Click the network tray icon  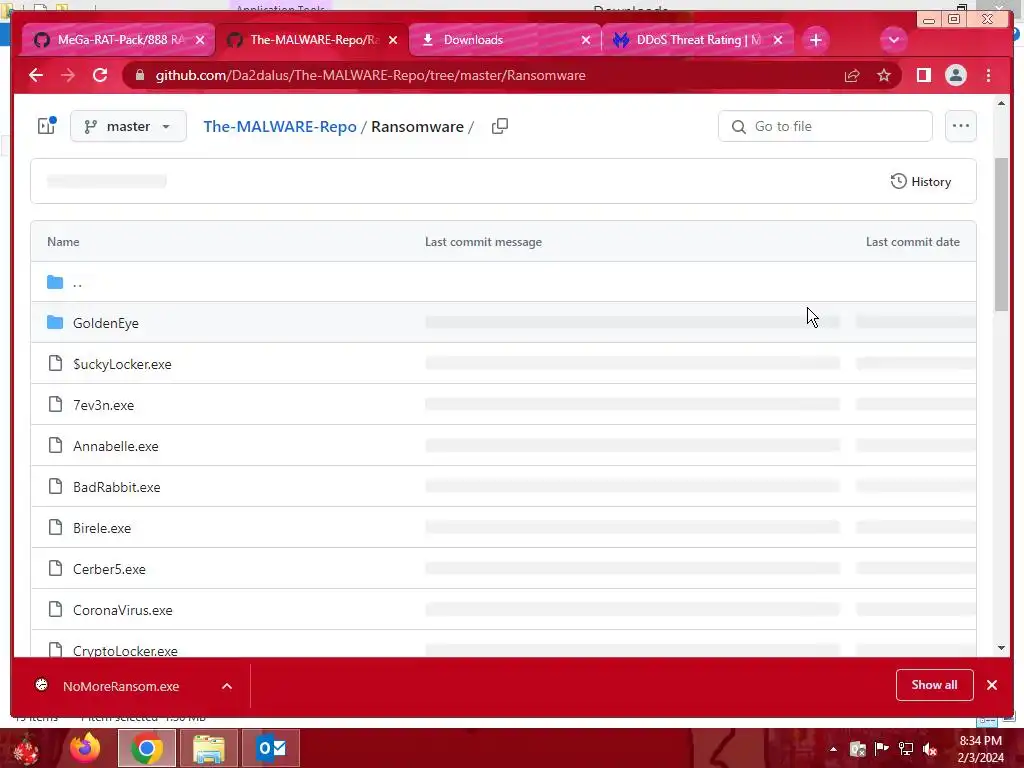coord(906,749)
